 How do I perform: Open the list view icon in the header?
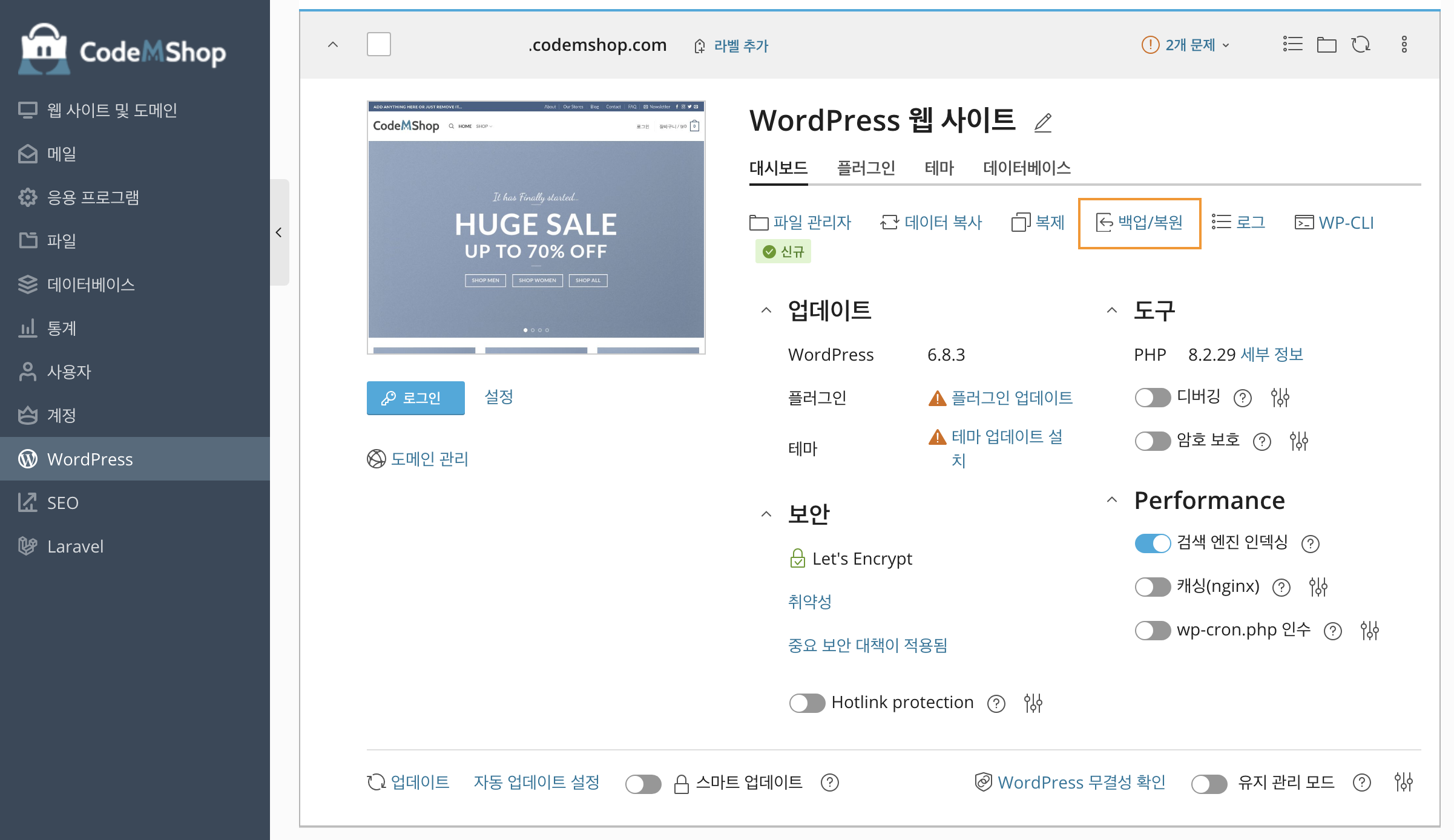pyautogui.click(x=1292, y=45)
